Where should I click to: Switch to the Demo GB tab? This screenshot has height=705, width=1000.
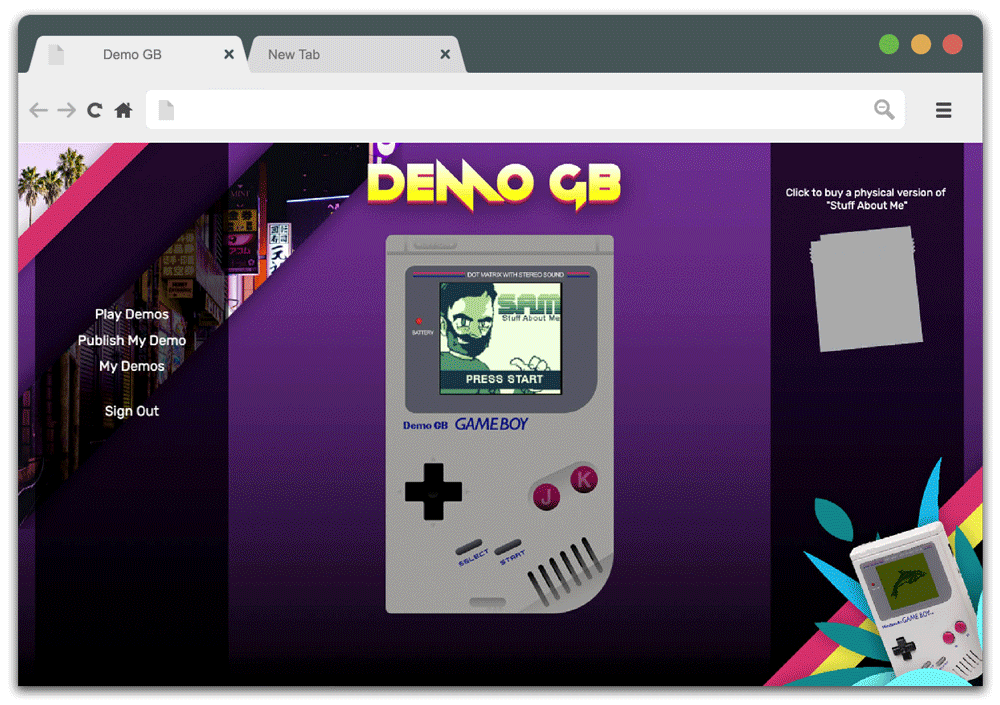[x=138, y=54]
